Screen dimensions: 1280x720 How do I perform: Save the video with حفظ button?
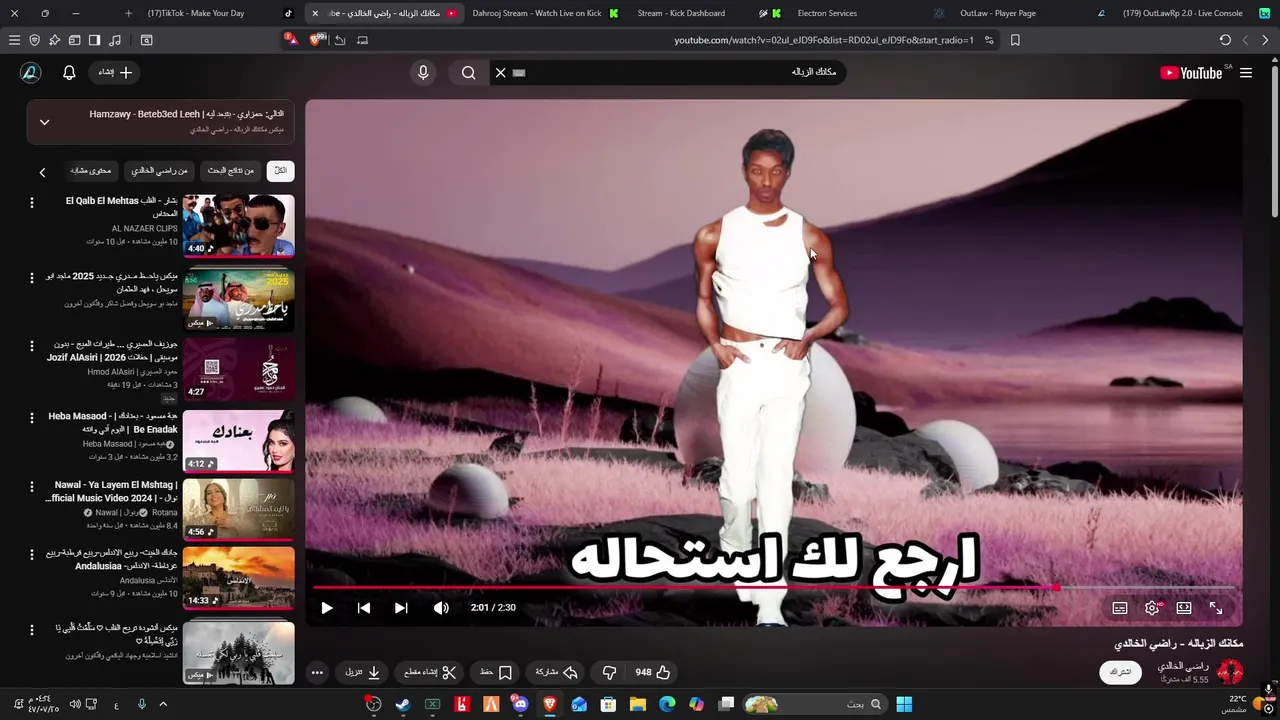[x=496, y=673]
